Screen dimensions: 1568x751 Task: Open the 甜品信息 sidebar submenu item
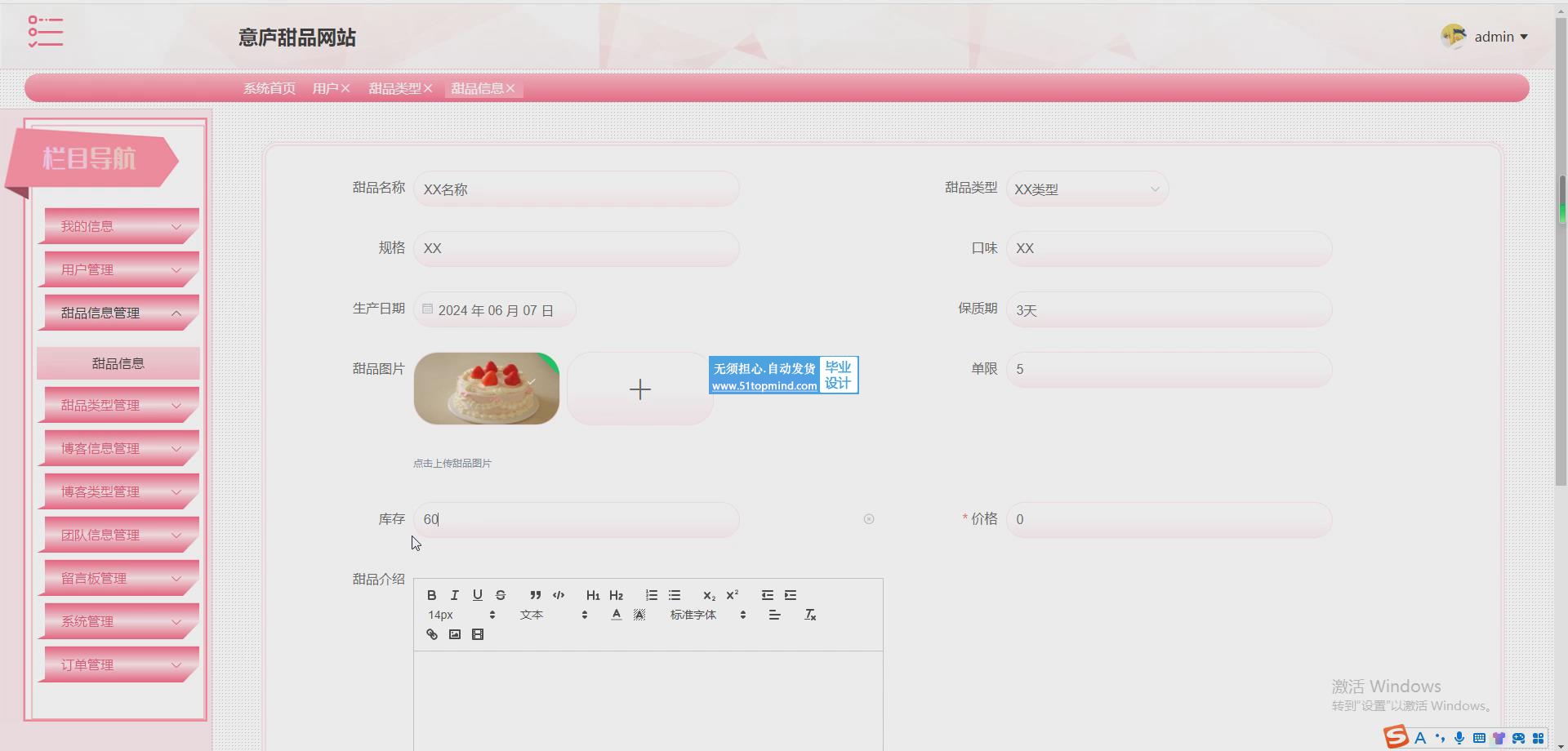[118, 363]
